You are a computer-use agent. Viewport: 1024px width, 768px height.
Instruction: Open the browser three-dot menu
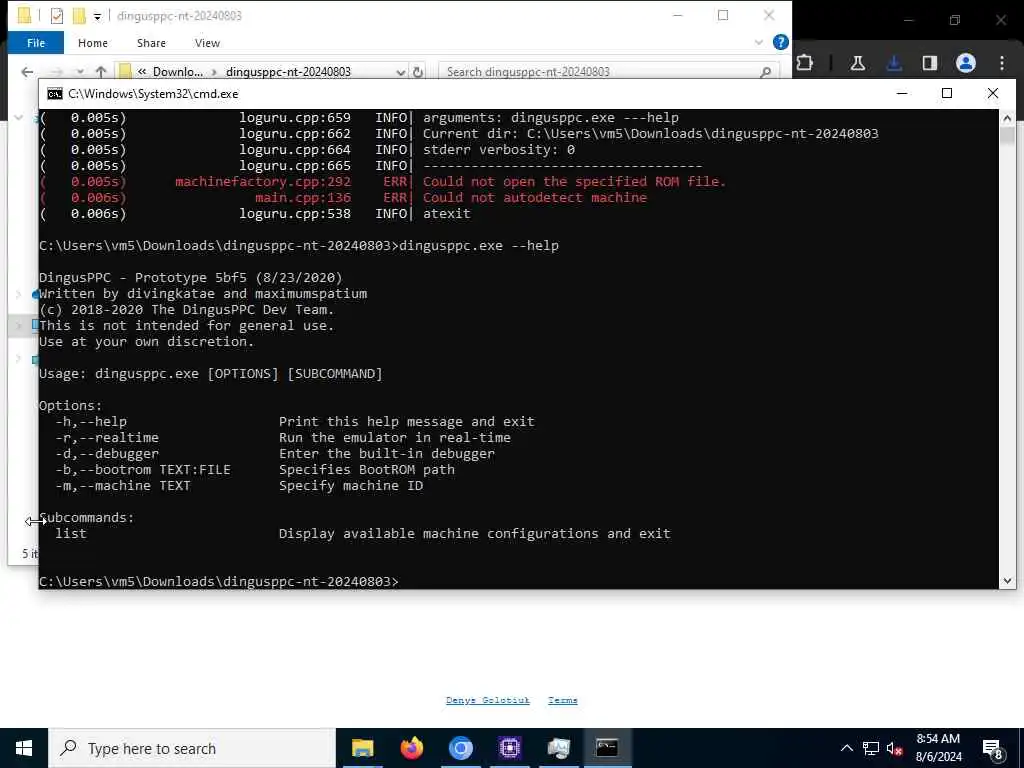(1002, 63)
